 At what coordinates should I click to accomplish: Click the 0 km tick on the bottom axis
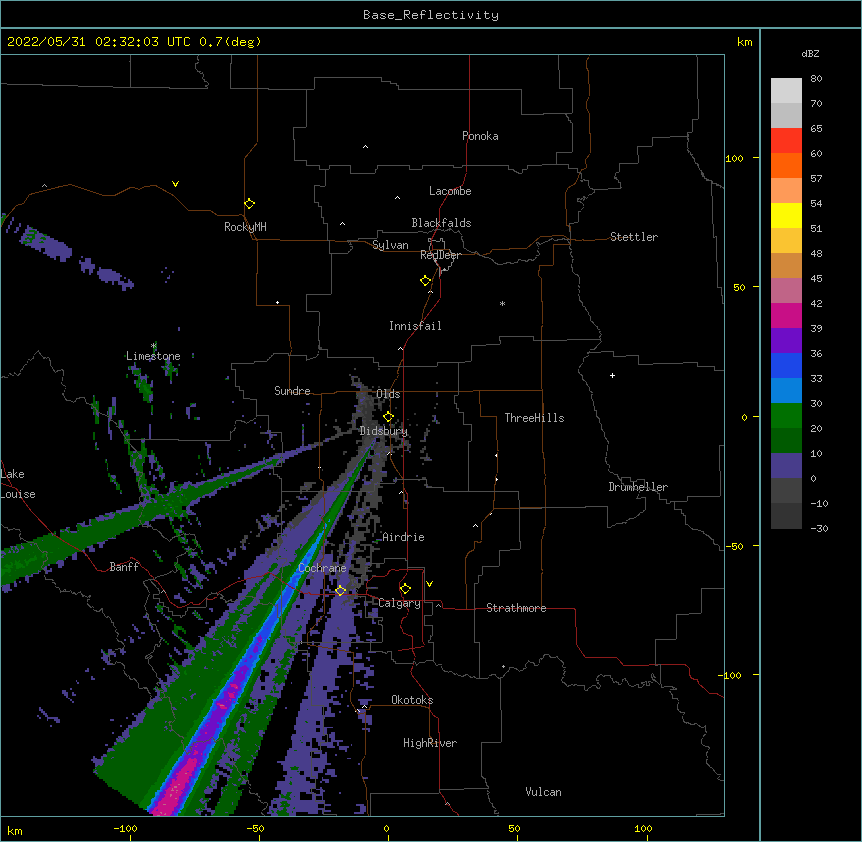point(386,828)
